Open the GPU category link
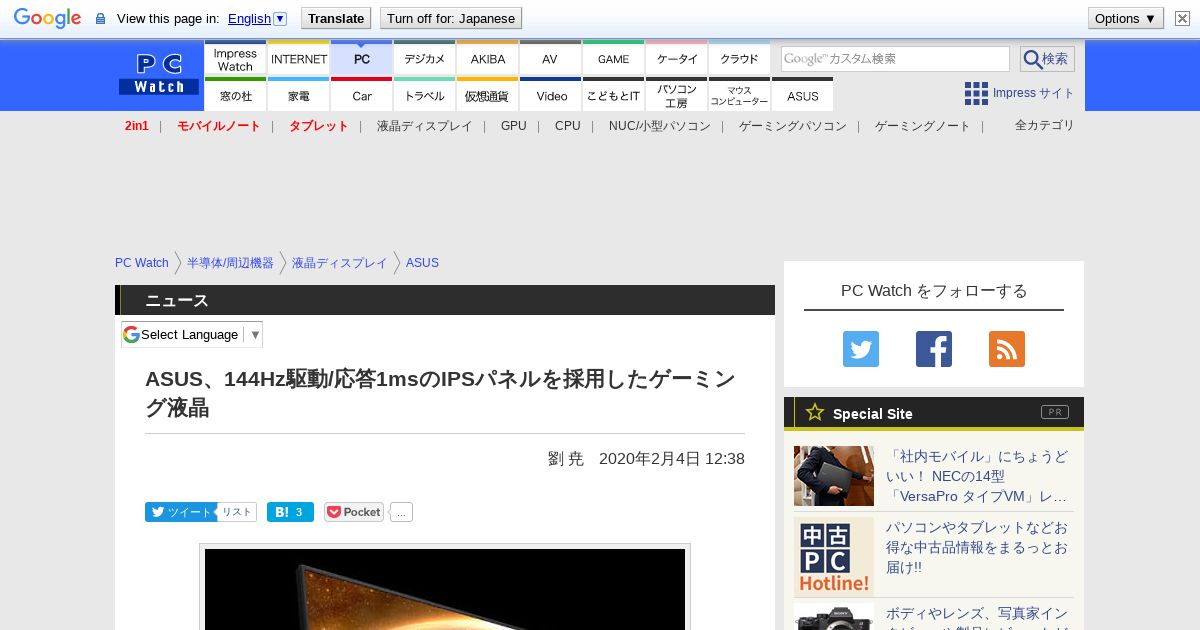The image size is (1200, 630). coord(514,126)
